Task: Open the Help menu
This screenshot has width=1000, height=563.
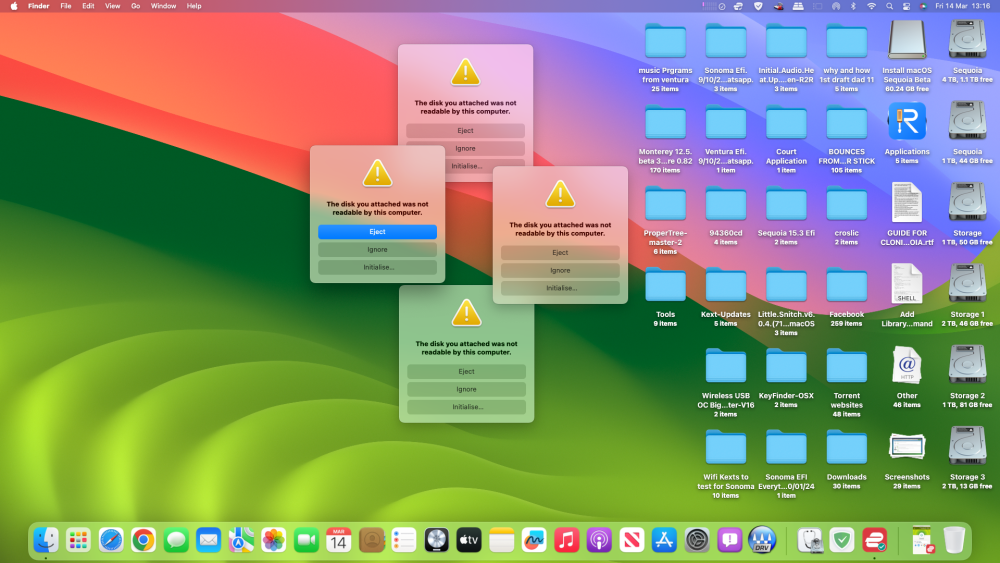Action: coord(194,6)
